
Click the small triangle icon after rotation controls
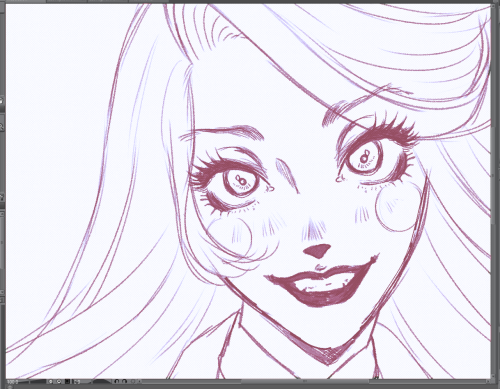(x=140, y=381)
